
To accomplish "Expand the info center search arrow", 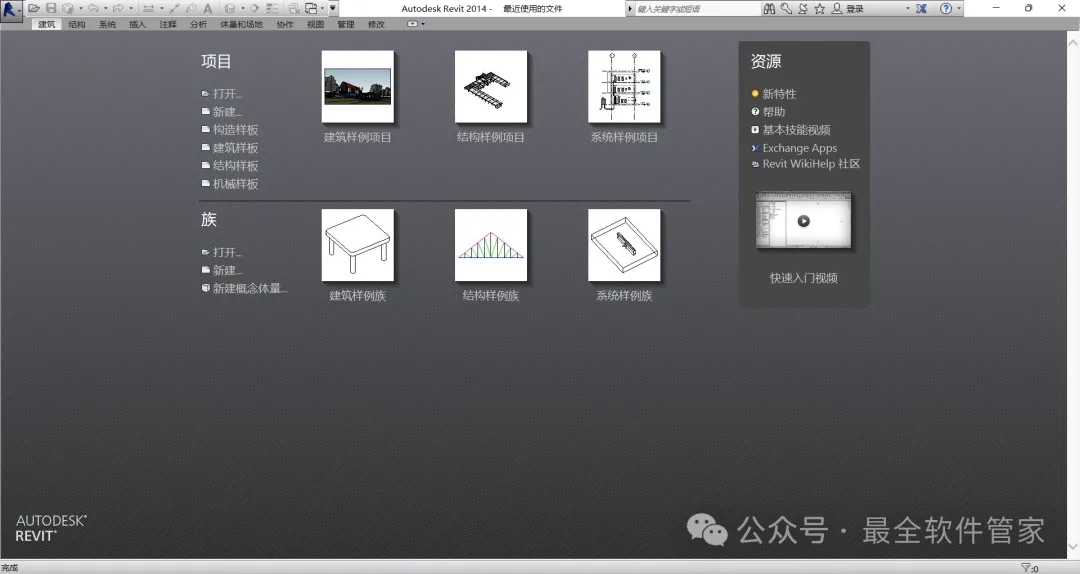I will tap(630, 8).
